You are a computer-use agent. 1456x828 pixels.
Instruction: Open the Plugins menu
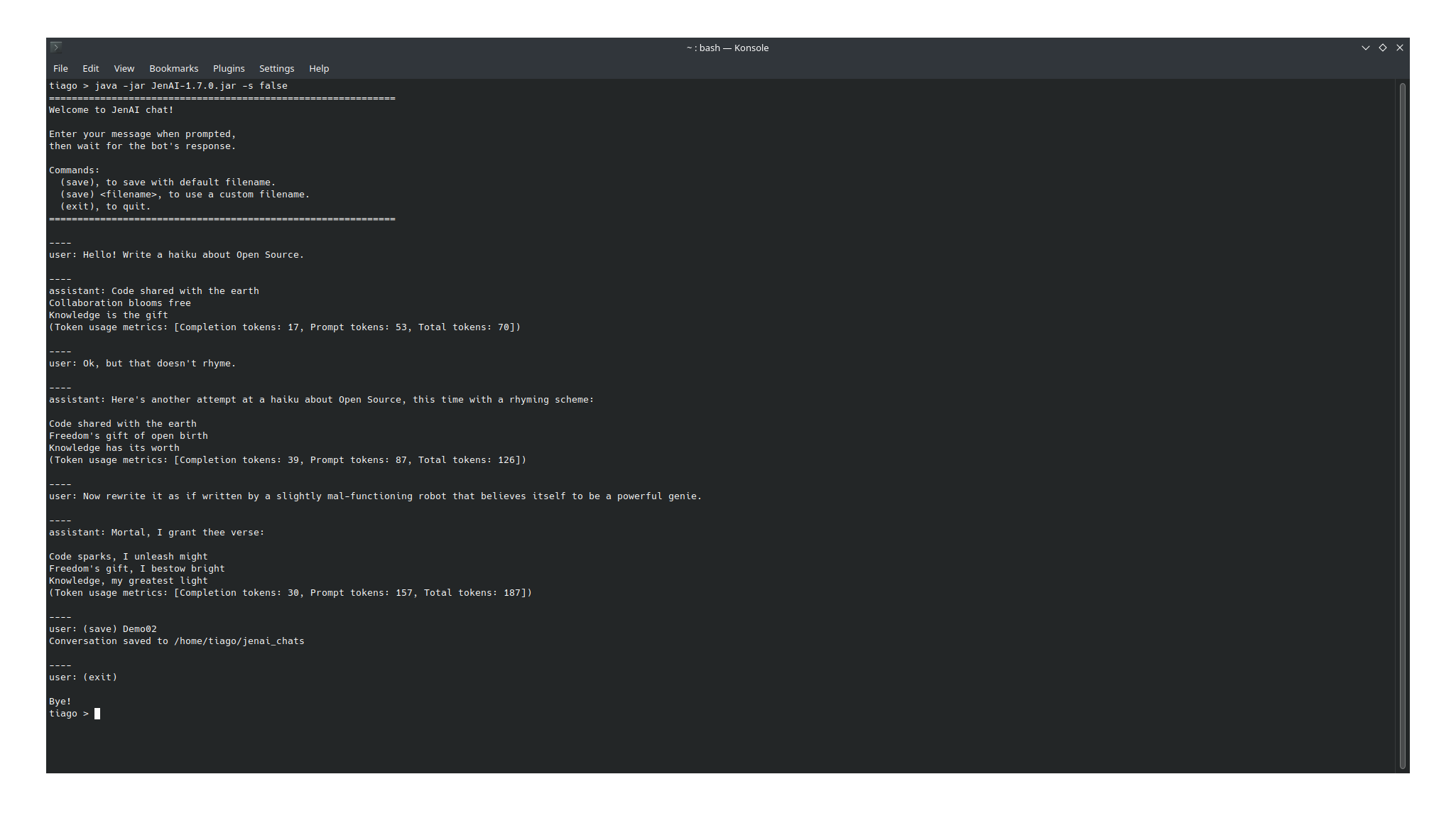(229, 68)
